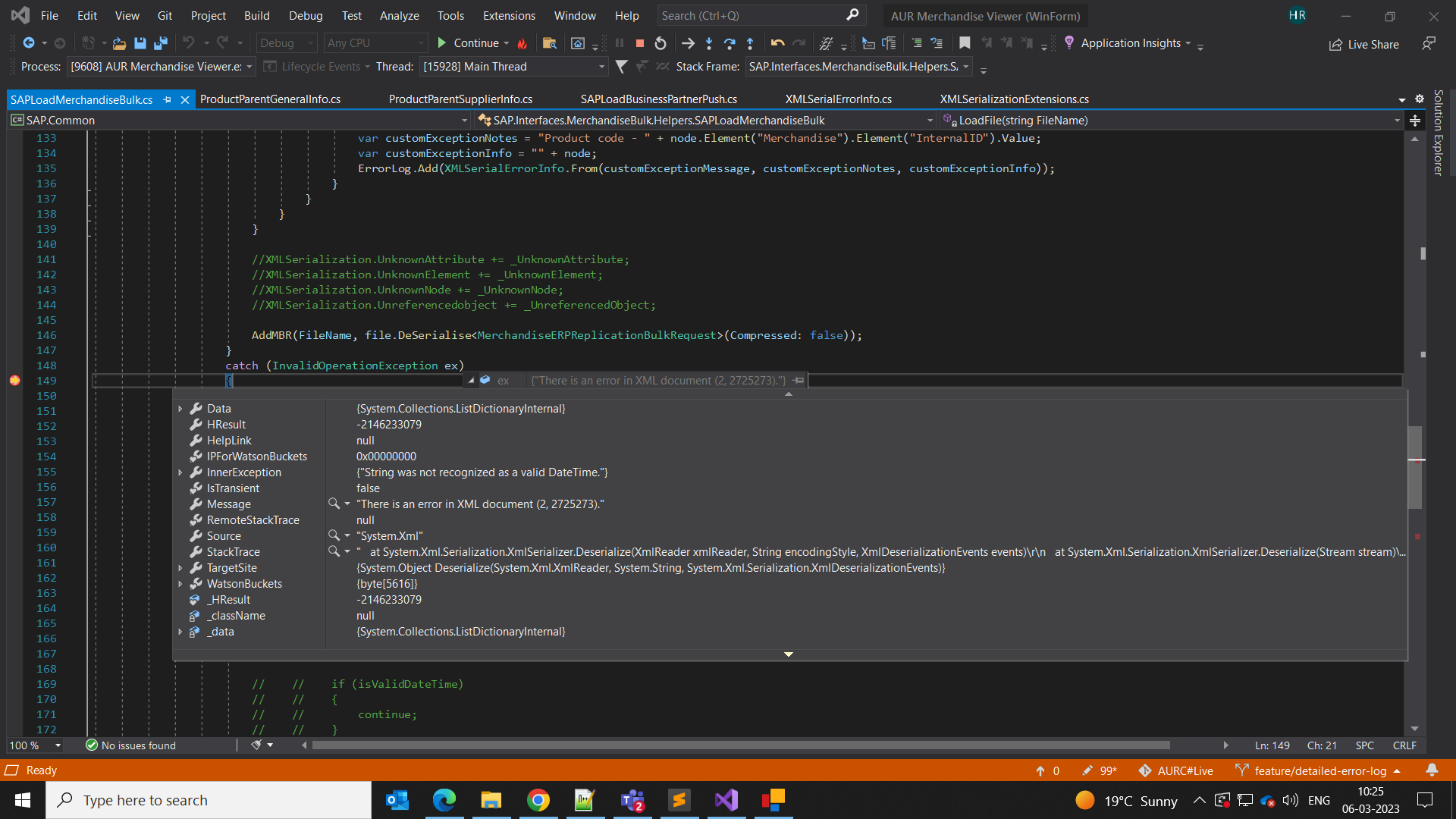
Task: Expand the InnerException property
Action: (180, 472)
